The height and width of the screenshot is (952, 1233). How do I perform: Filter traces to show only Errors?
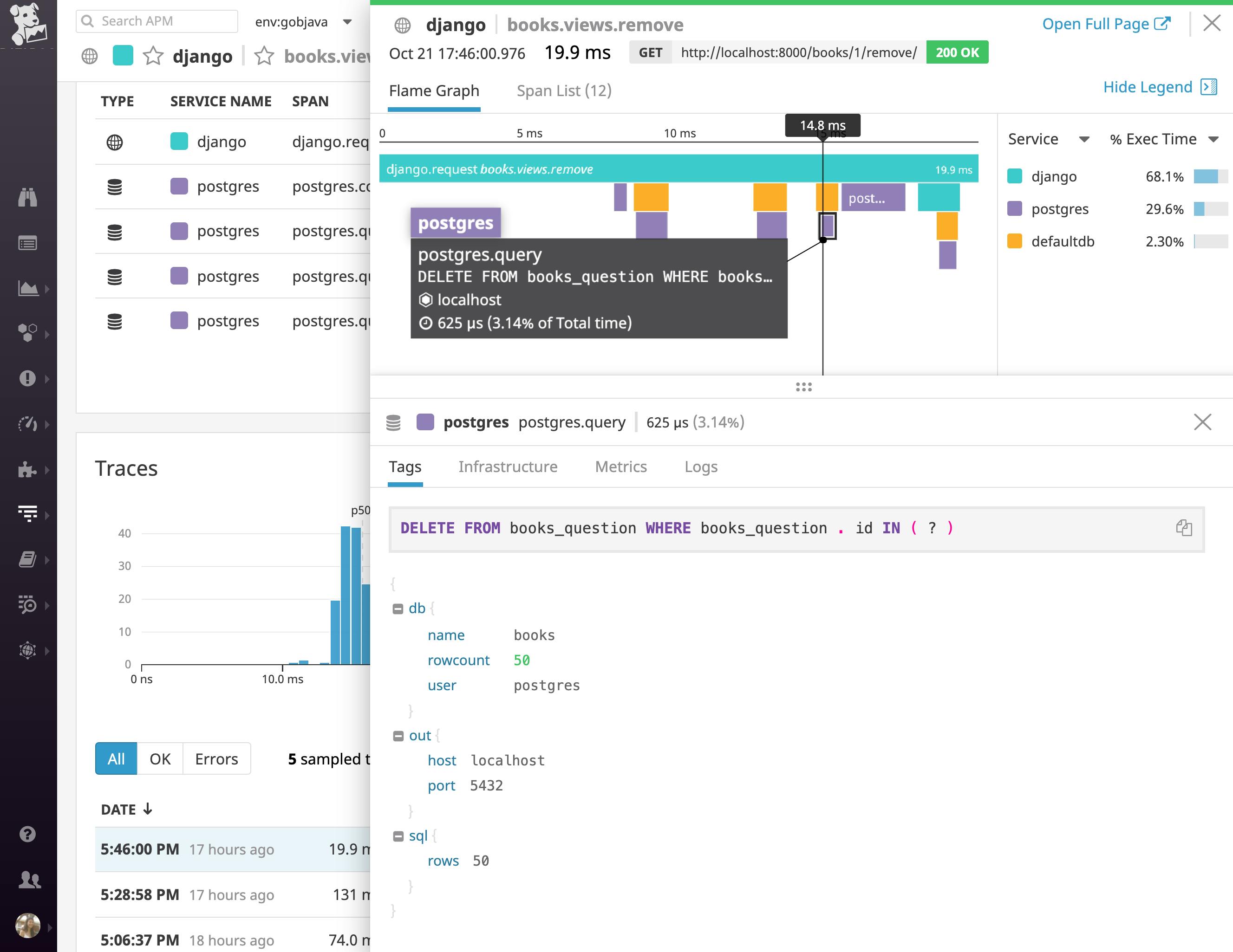216,758
